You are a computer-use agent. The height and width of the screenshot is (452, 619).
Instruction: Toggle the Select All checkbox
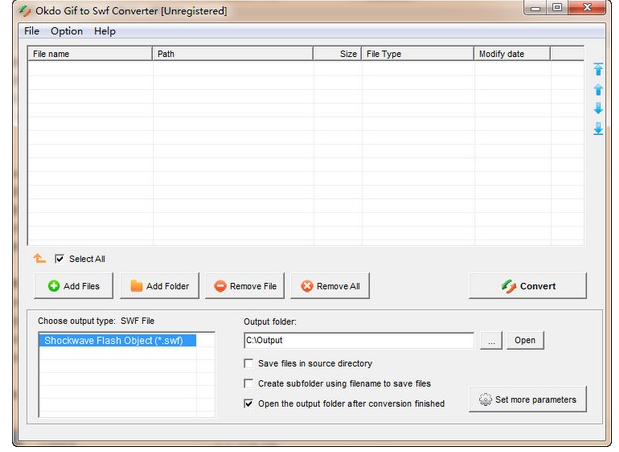pyautogui.click(x=59, y=259)
